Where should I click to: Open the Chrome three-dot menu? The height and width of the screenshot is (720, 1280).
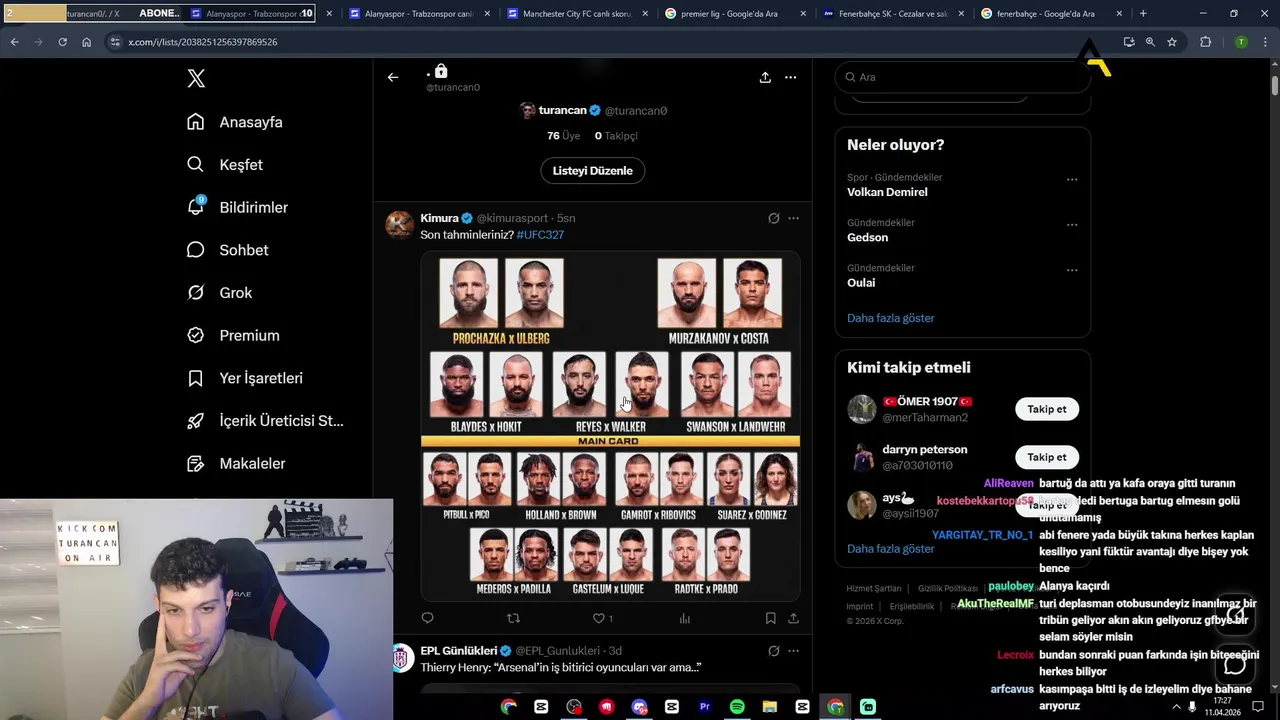(x=1265, y=42)
